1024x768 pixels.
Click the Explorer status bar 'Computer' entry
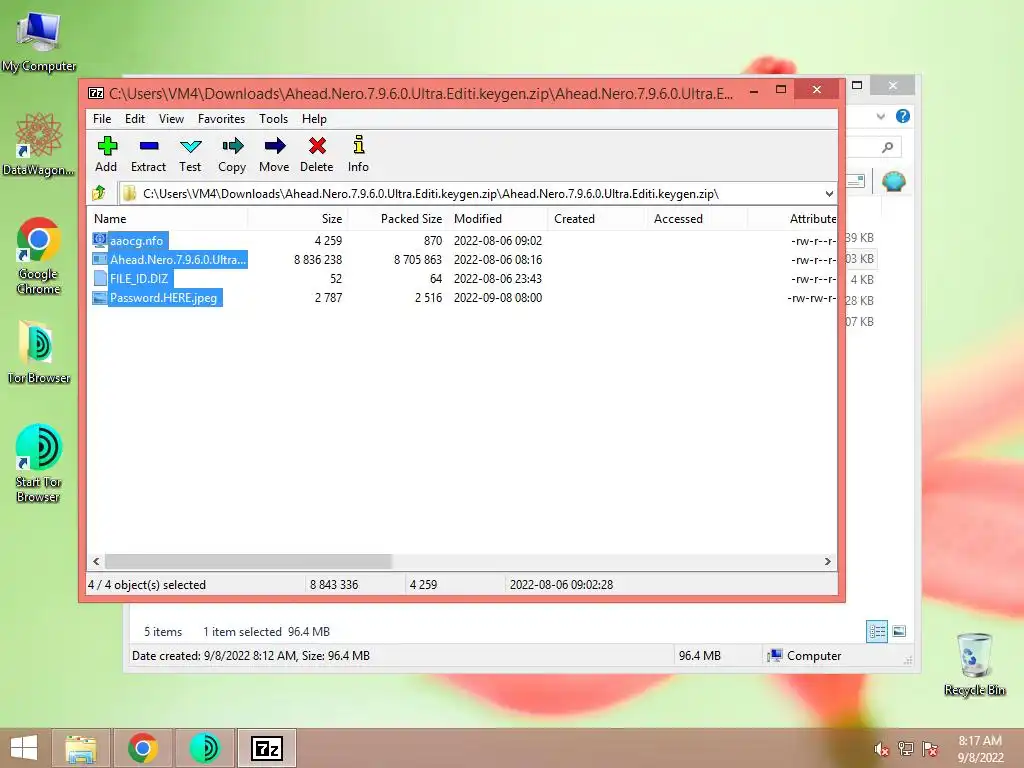click(805, 656)
